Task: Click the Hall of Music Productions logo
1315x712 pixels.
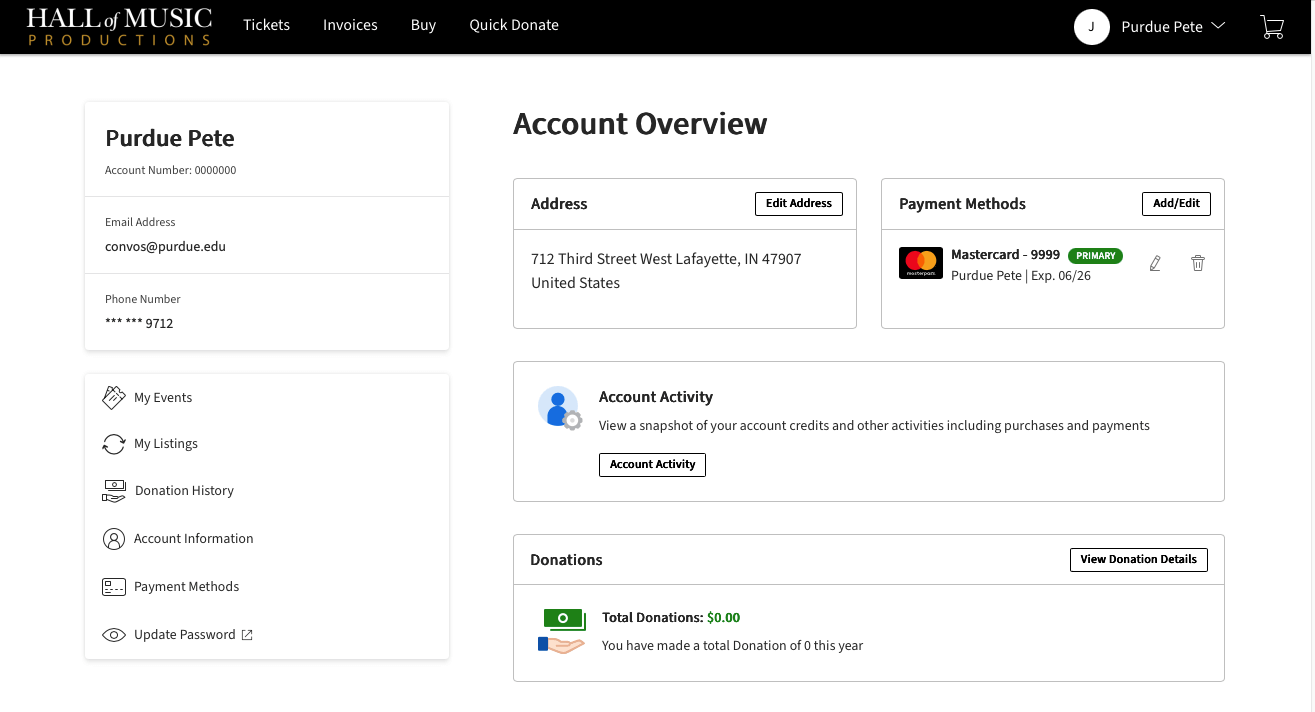Action: click(x=119, y=27)
